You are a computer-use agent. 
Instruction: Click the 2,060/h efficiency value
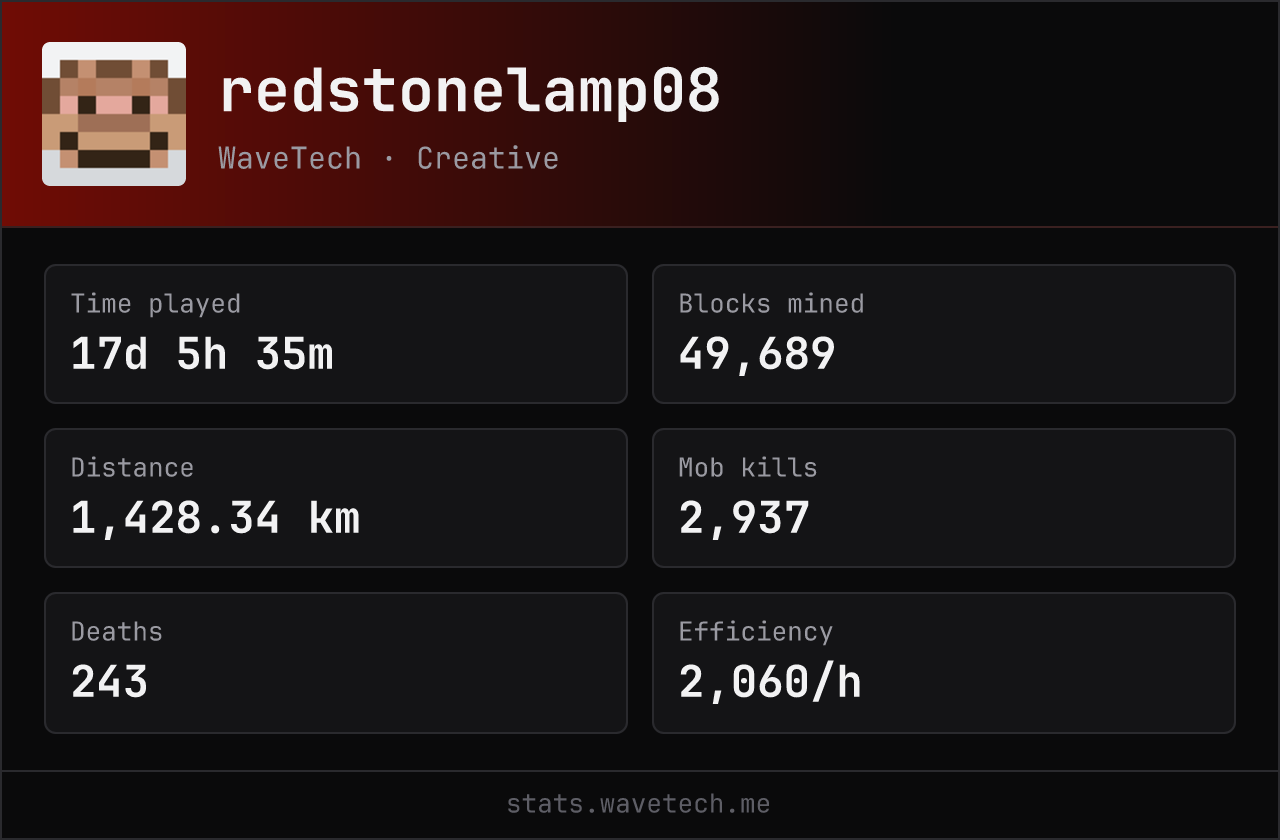click(770, 682)
